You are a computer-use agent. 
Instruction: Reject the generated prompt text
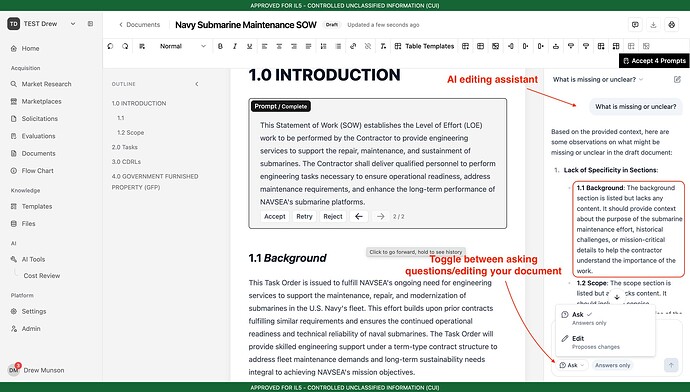[333, 216]
